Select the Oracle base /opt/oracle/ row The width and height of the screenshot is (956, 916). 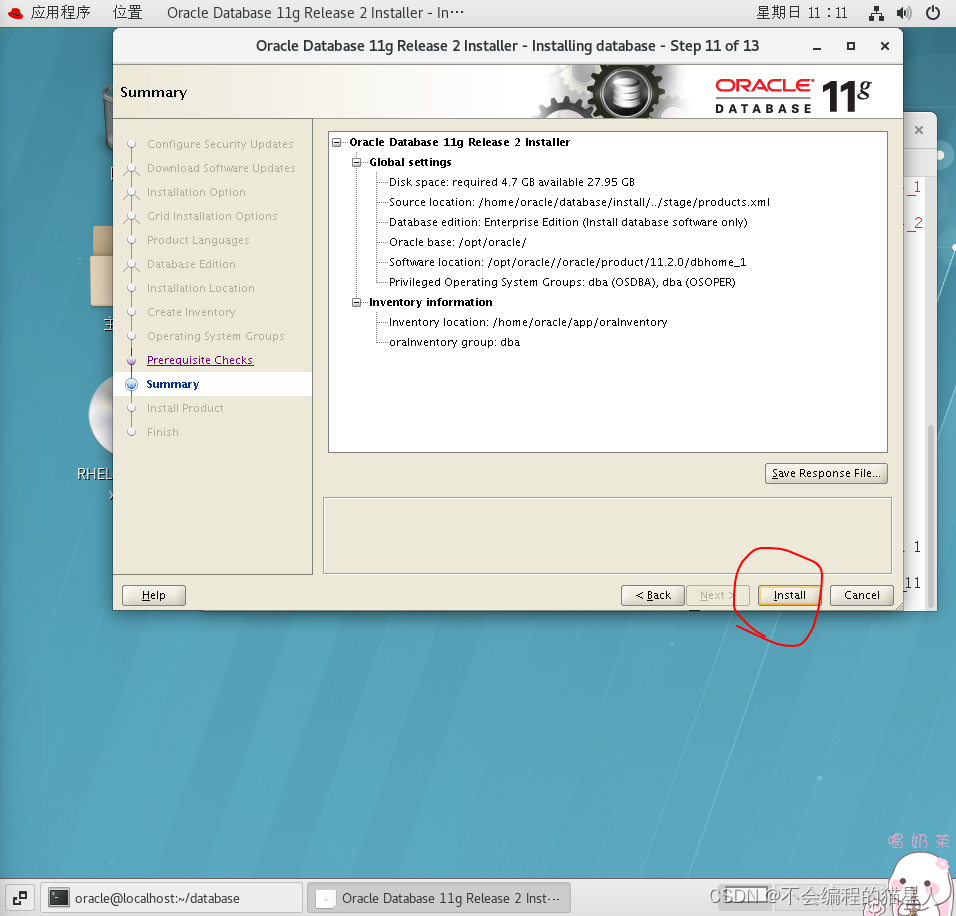pos(457,242)
